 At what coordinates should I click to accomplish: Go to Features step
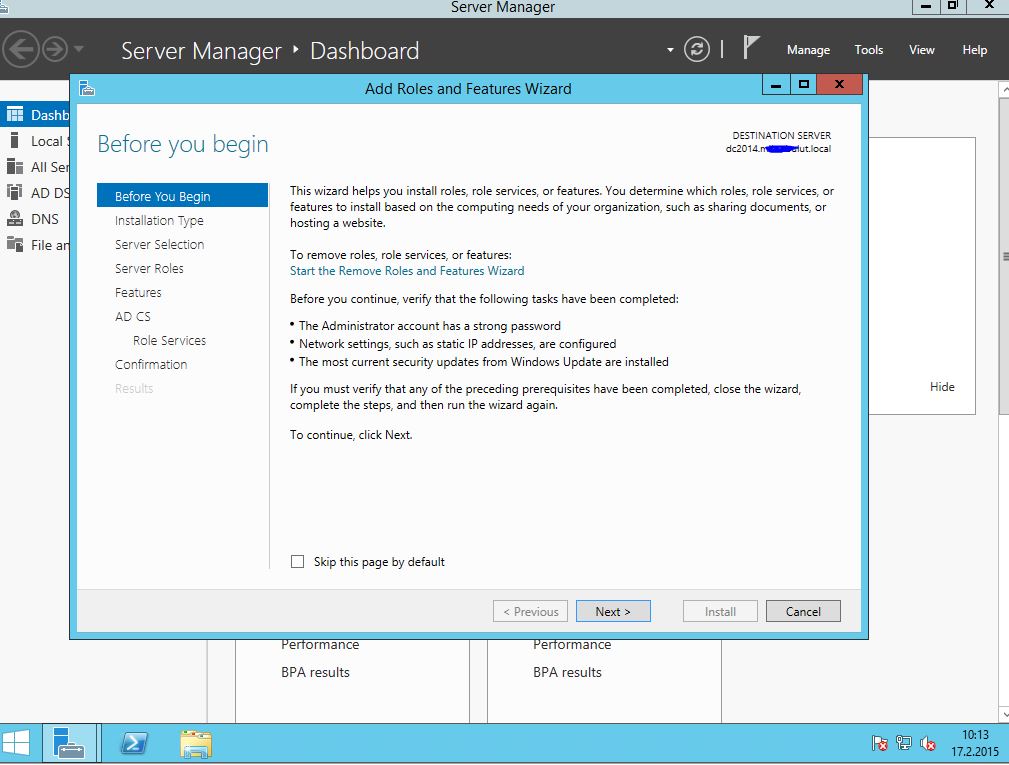tap(138, 292)
